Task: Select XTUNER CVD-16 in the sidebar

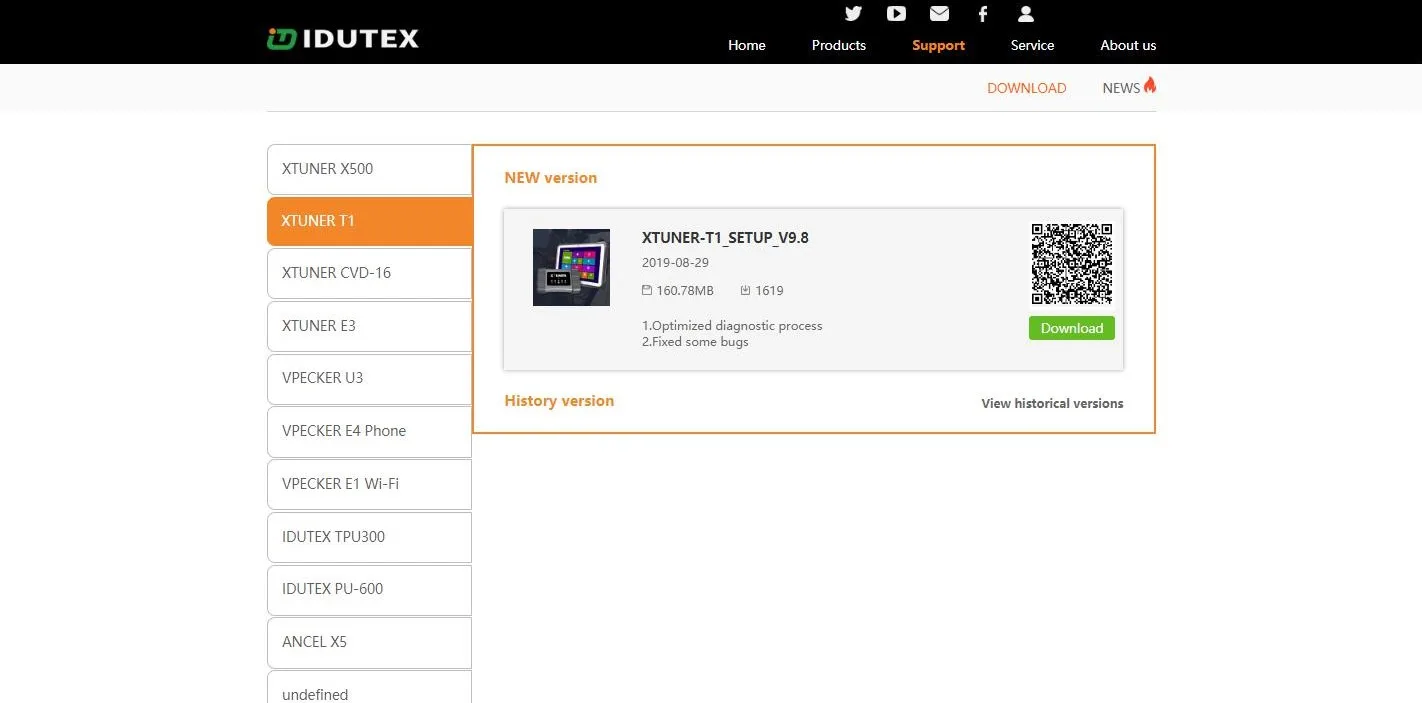Action: [x=369, y=273]
